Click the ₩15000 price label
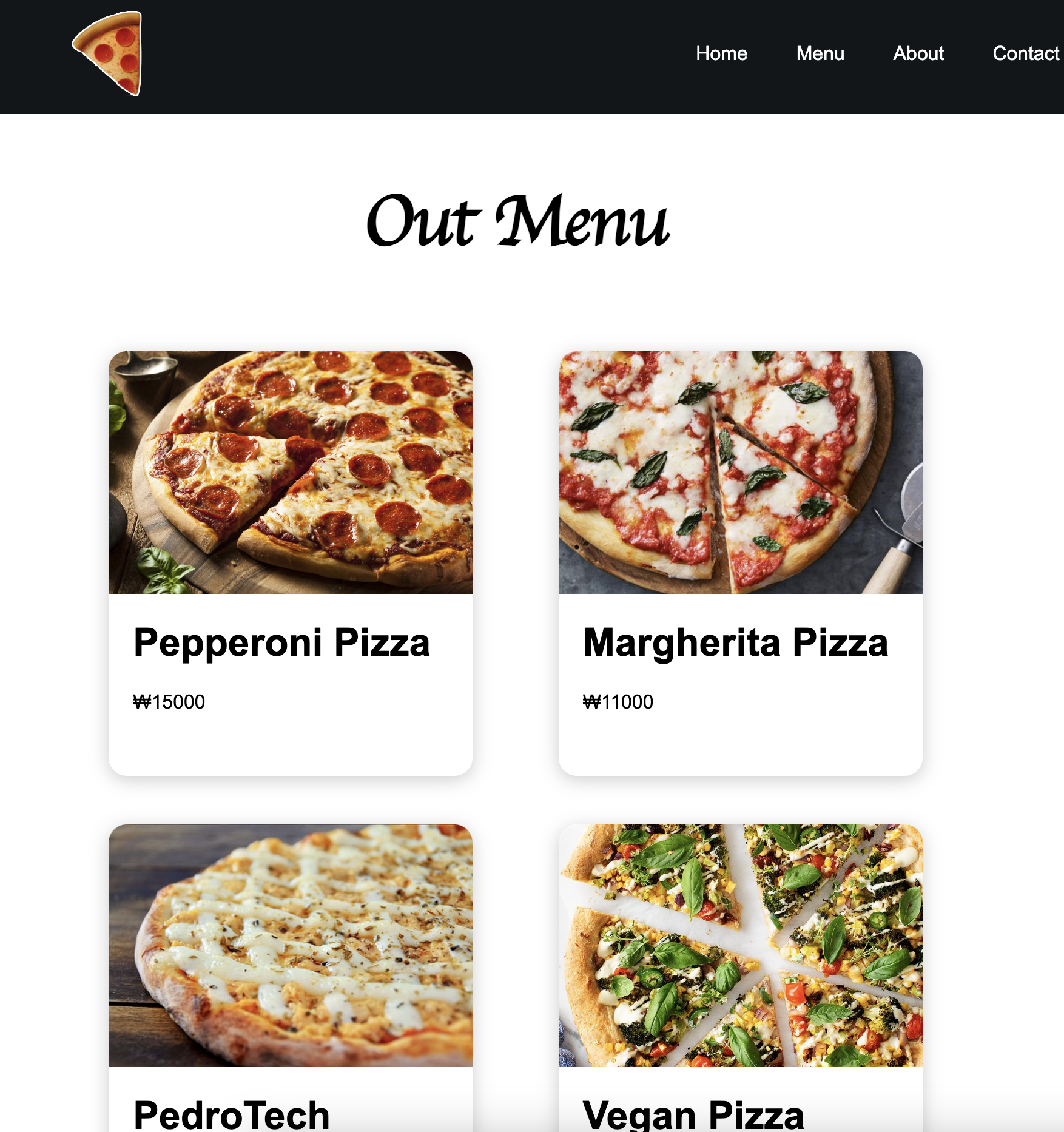Screen dimensions: 1064x1132 pos(169,702)
